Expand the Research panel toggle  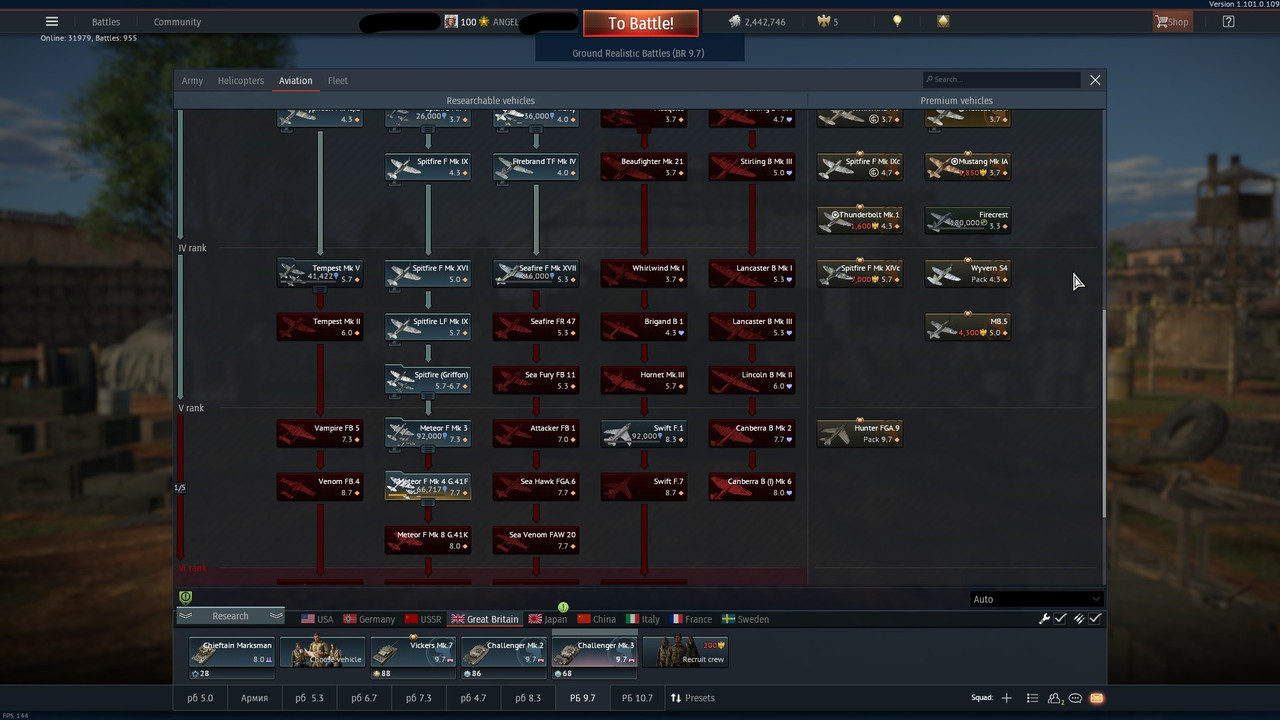(x=230, y=616)
